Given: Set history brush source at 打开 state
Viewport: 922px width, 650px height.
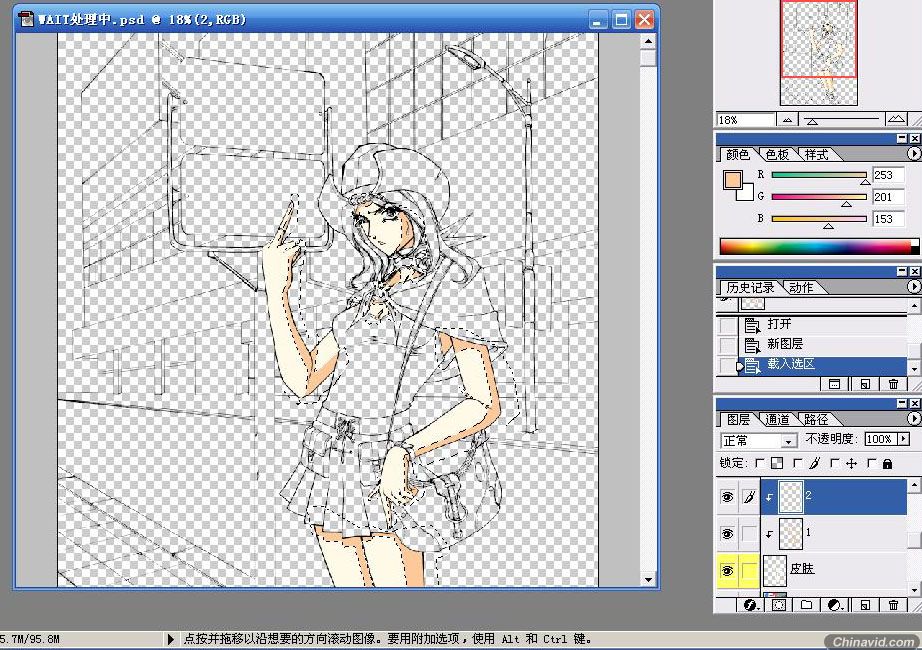Looking at the screenshot, I should pyautogui.click(x=728, y=325).
